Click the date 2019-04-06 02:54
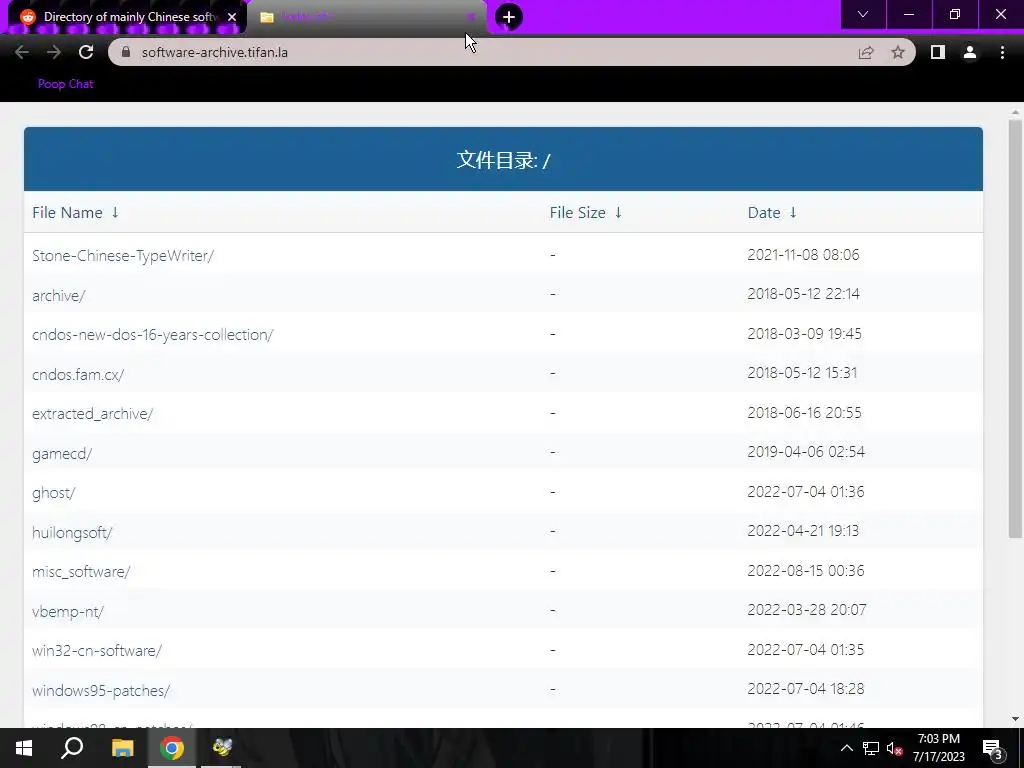The image size is (1024, 768). pos(806,452)
